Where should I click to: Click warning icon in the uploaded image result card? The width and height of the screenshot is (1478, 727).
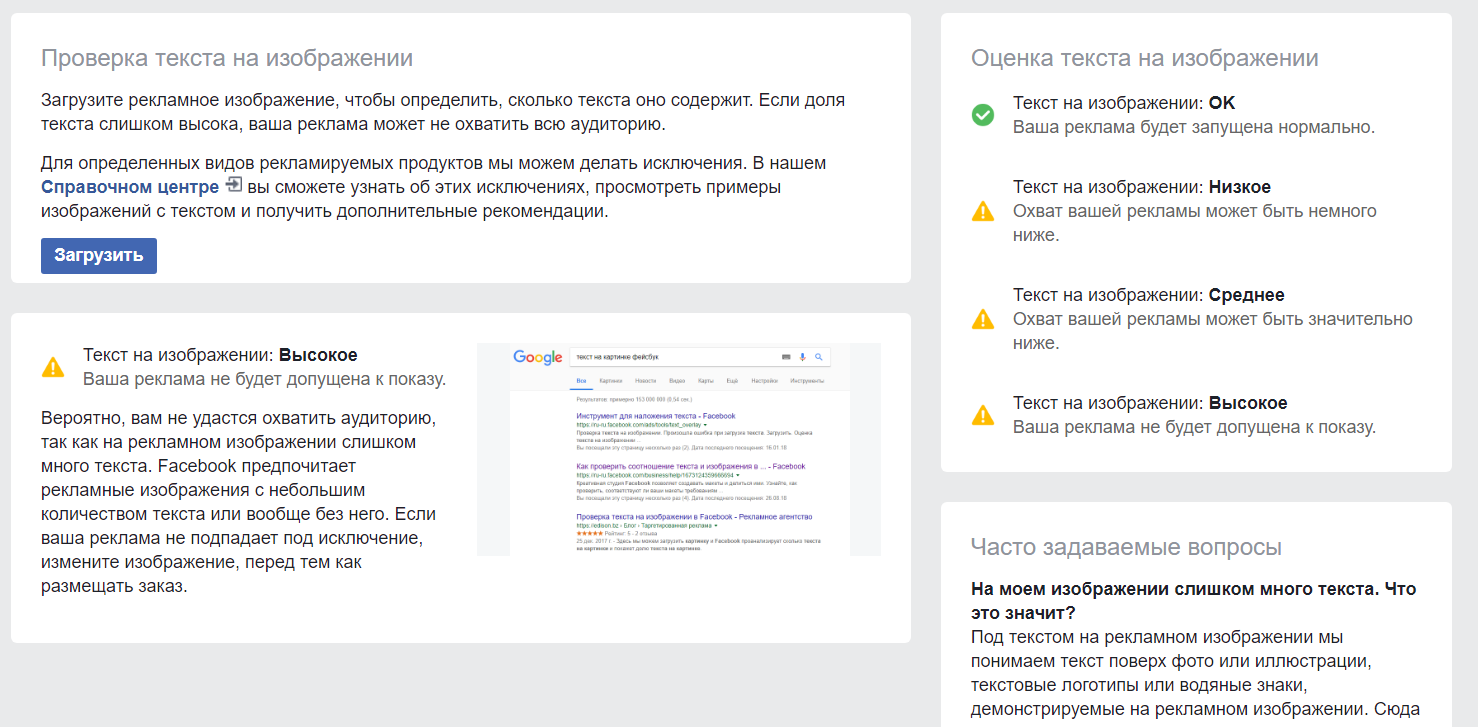click(x=53, y=367)
